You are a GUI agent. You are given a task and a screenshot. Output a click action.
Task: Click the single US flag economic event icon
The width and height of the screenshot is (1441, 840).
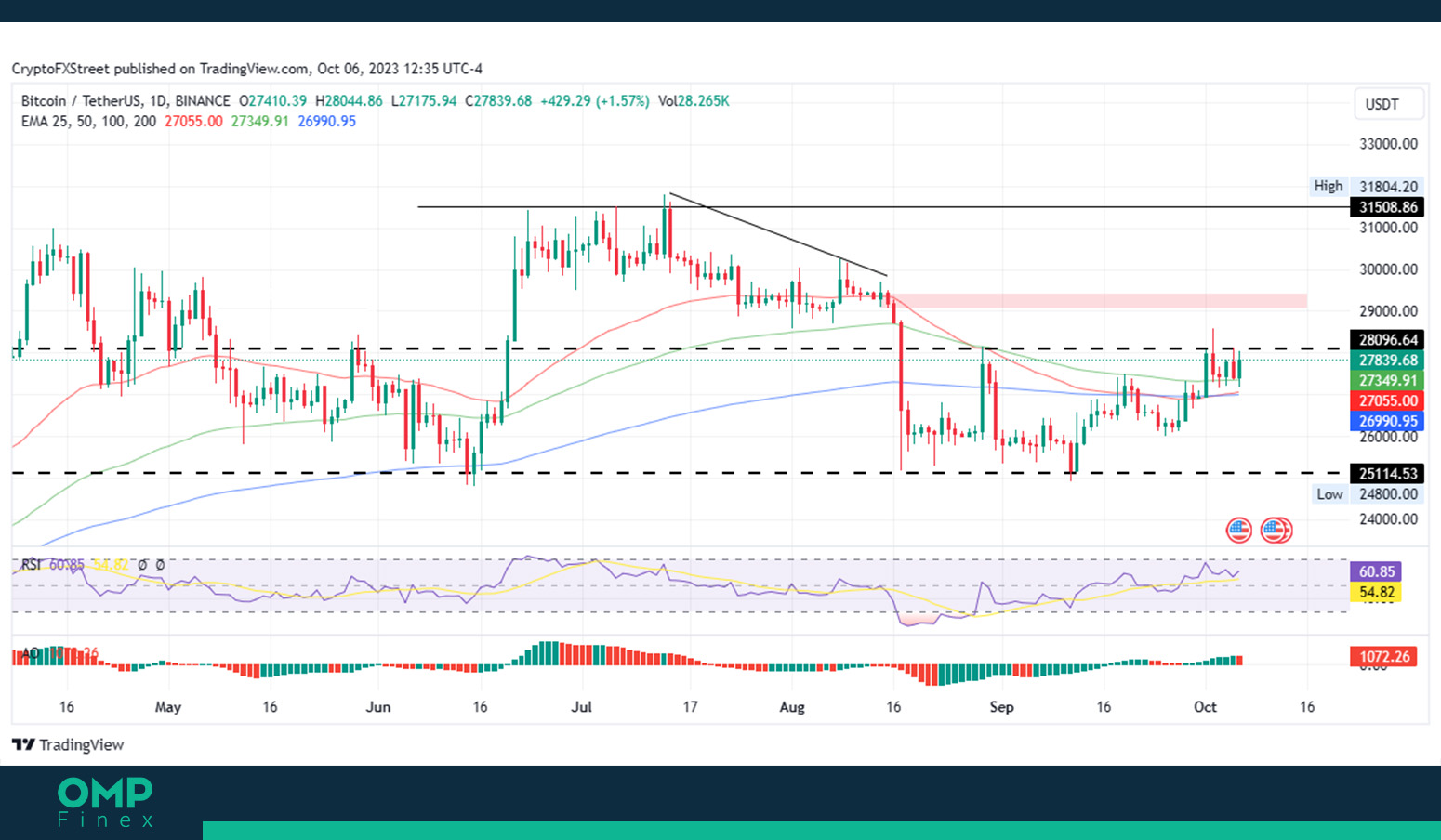(1239, 531)
